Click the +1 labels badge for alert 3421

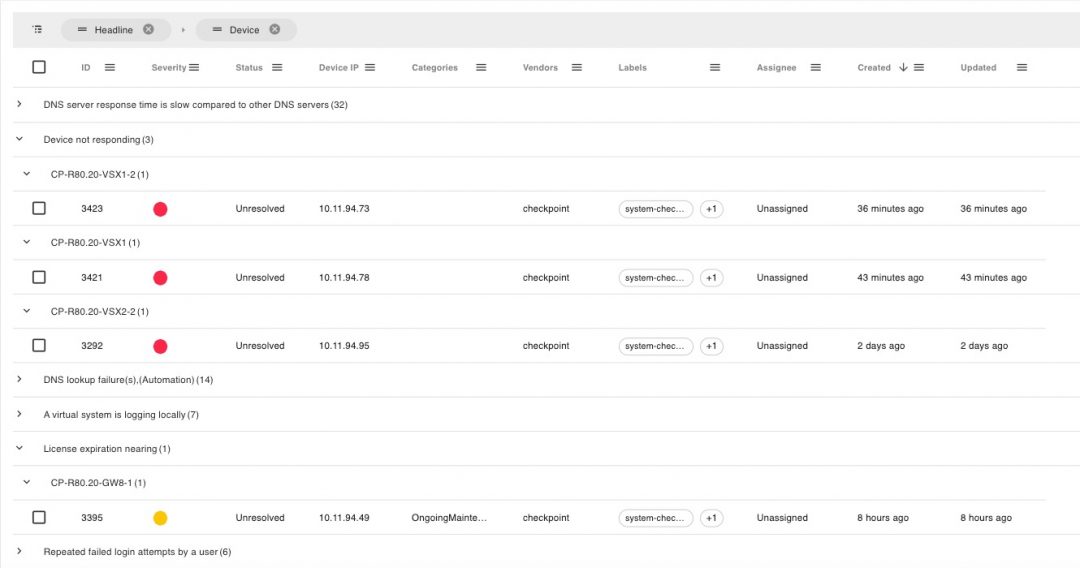[x=711, y=278]
